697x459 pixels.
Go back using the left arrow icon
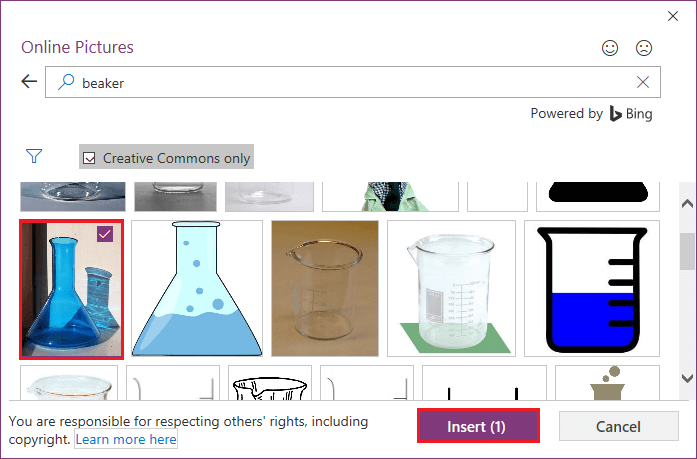click(x=29, y=81)
